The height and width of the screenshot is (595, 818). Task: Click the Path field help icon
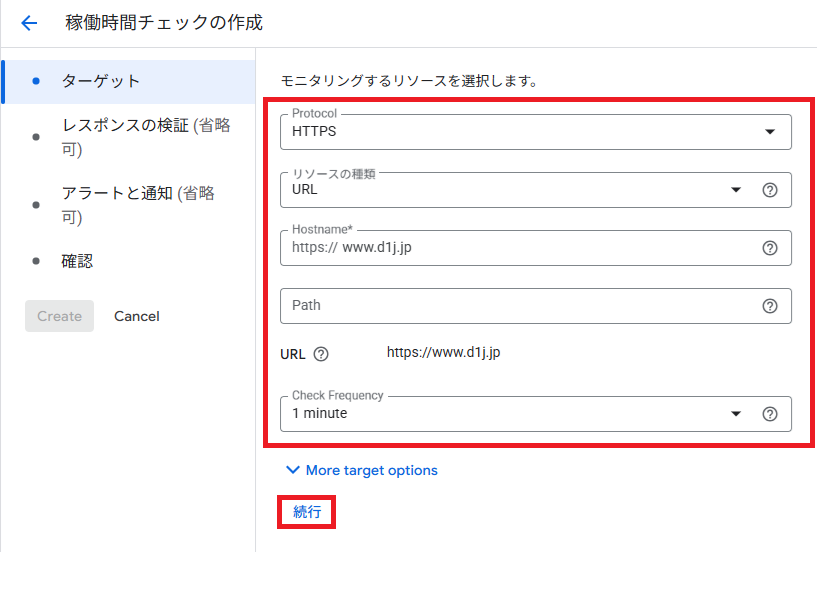pyautogui.click(x=770, y=306)
